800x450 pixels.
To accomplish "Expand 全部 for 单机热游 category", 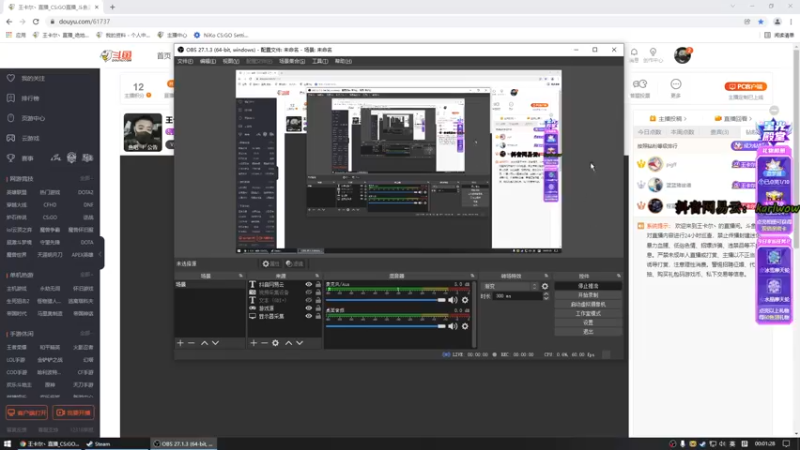I will coord(86,275).
